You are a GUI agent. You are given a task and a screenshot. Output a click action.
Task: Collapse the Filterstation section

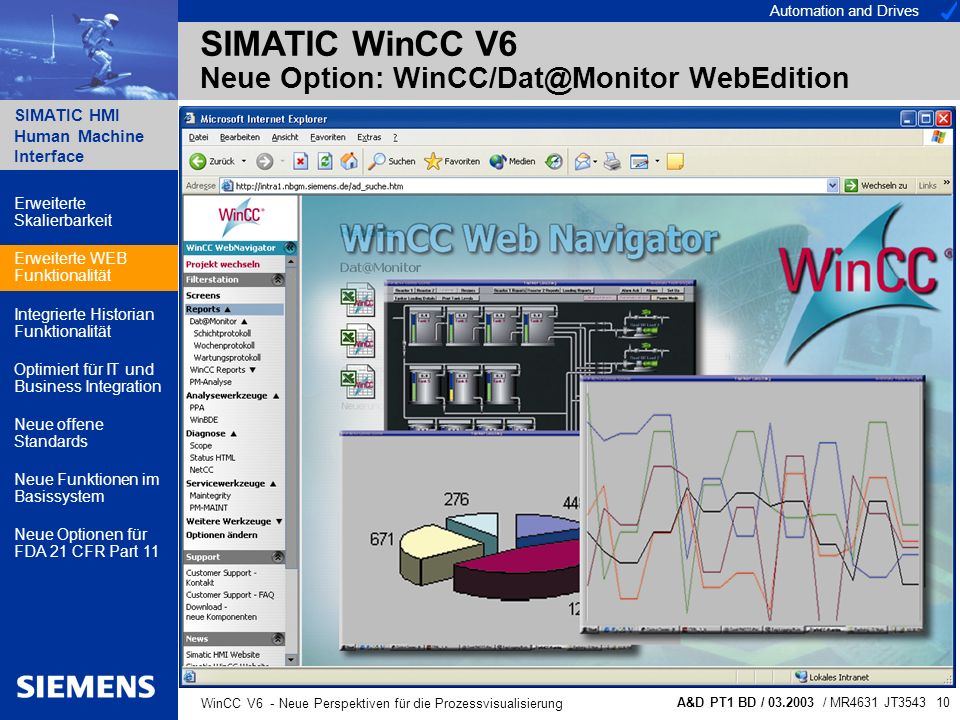278,279
